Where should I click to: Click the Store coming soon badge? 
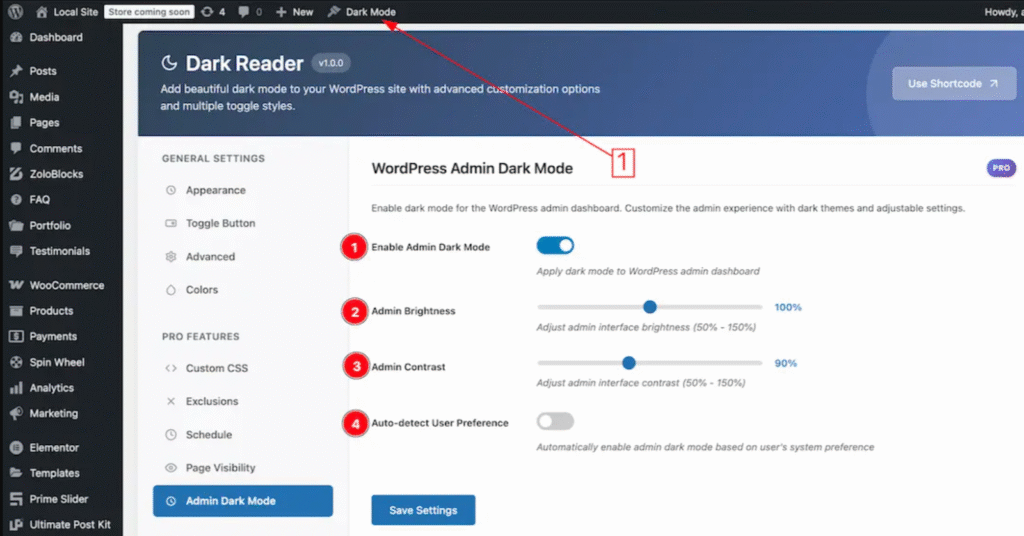pyautogui.click(x=149, y=12)
